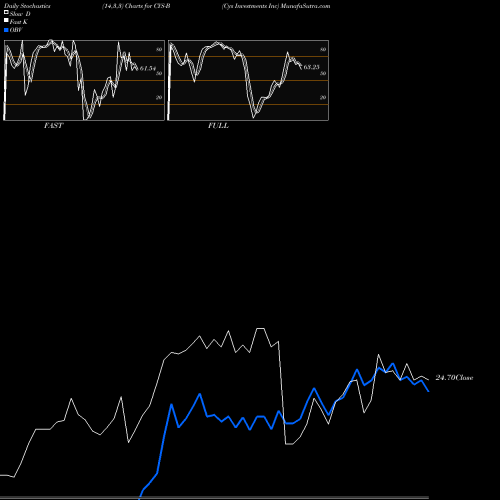Image resolution: width=500 pixels, height=500 pixels.
Task: Click the 20 level label in FULL chart
Action: [323, 97]
